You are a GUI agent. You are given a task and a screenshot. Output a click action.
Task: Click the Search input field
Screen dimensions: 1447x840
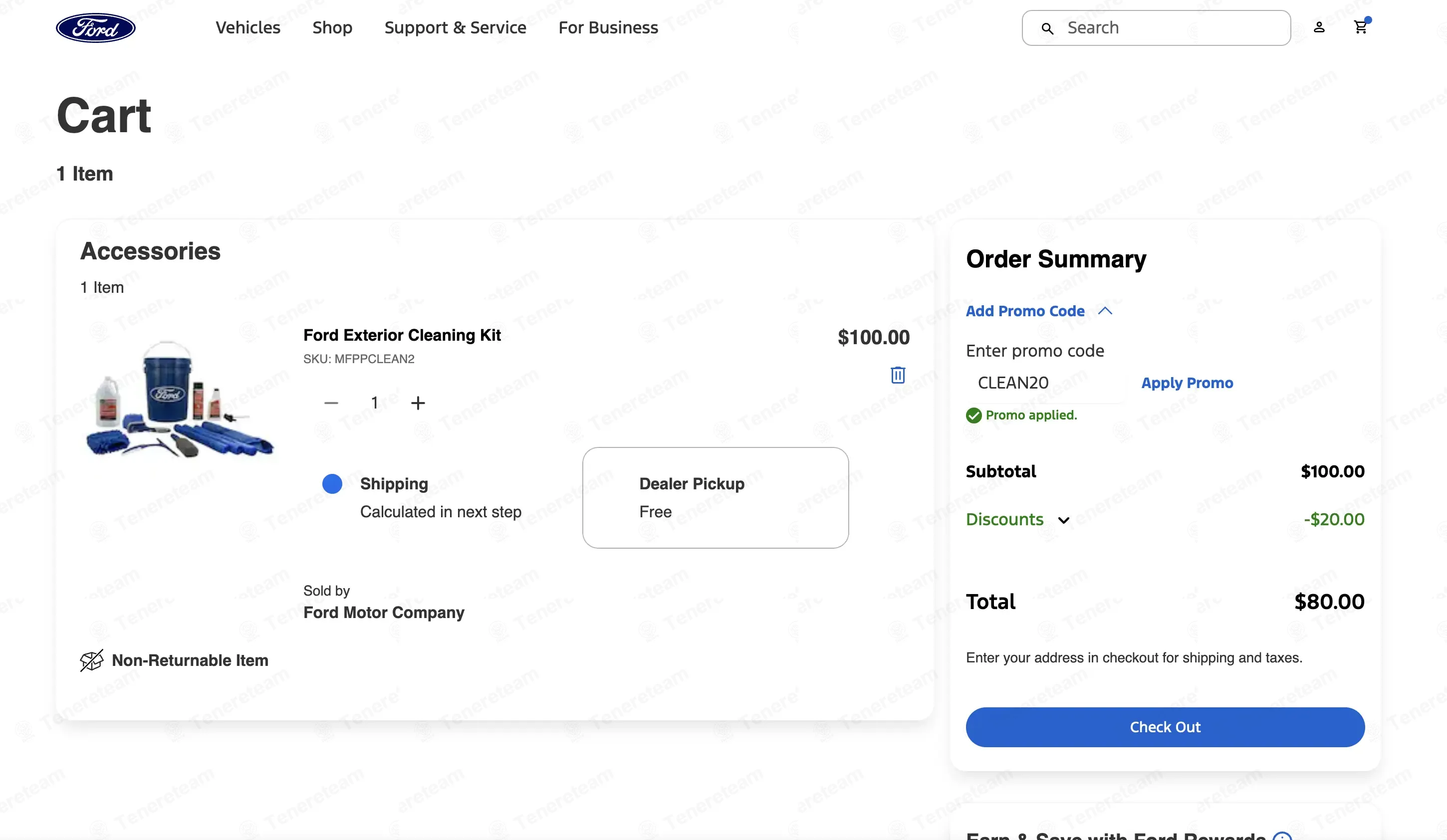pos(1156,27)
